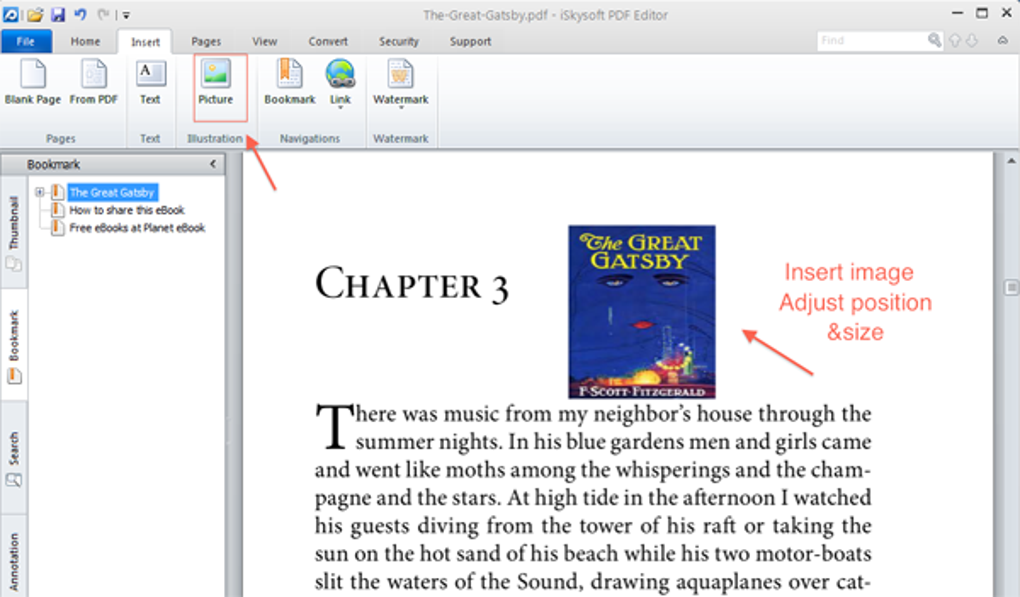Switch to the Home tab
Viewport: 1020px width, 597px height.
pyautogui.click(x=85, y=41)
